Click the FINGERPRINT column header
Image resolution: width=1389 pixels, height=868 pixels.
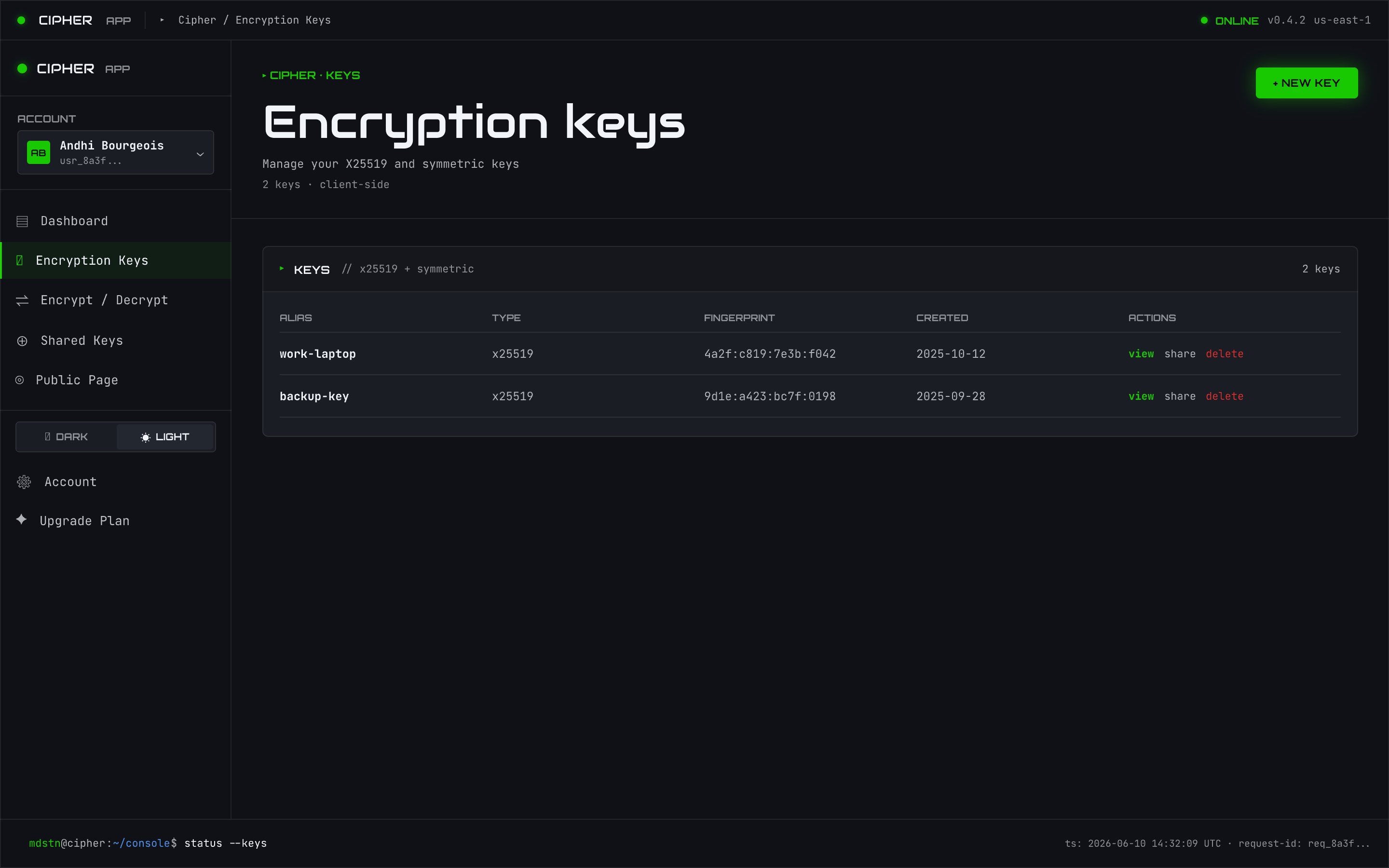pyautogui.click(x=739, y=318)
